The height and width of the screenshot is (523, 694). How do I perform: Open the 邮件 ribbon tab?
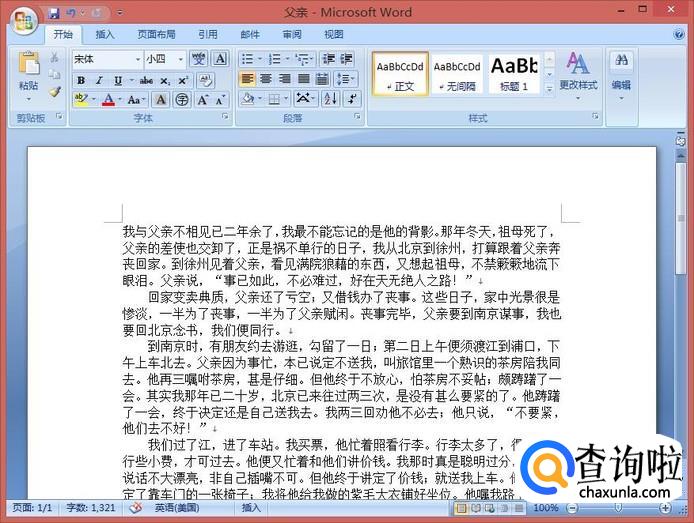click(x=250, y=34)
